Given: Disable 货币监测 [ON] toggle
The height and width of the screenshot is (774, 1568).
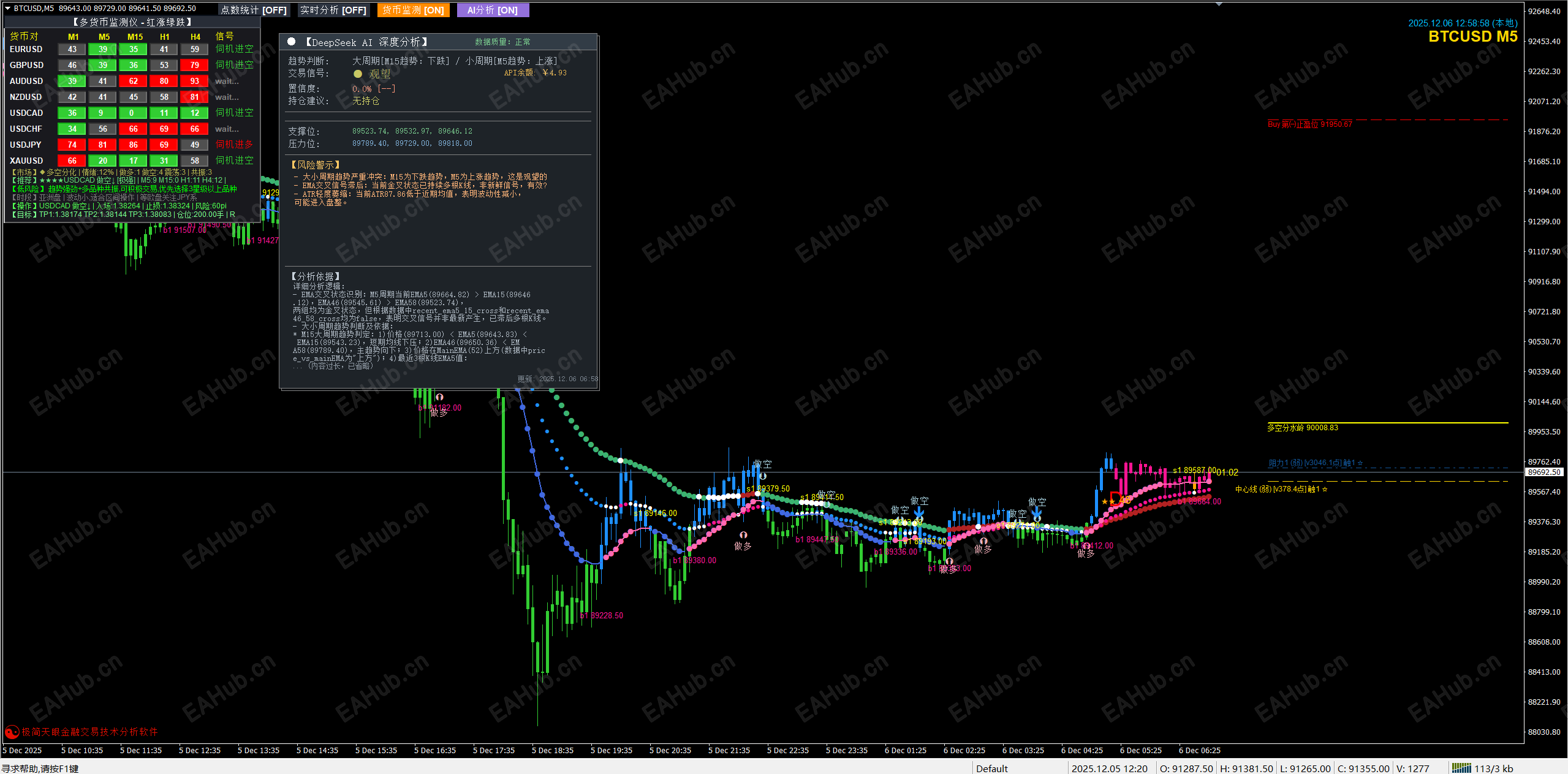Looking at the screenshot, I should coord(414,10).
